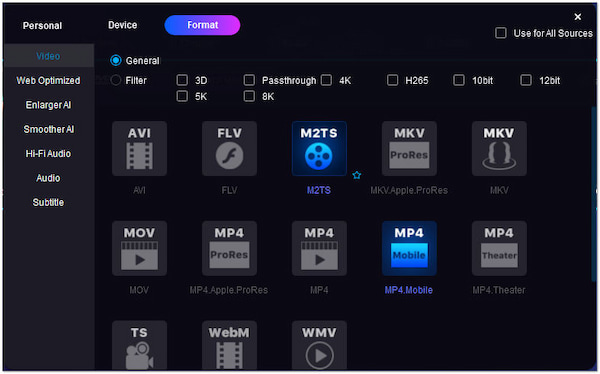Click the MP4.Mobile label text
Viewport: 600px width, 374px height.
pyautogui.click(x=409, y=290)
